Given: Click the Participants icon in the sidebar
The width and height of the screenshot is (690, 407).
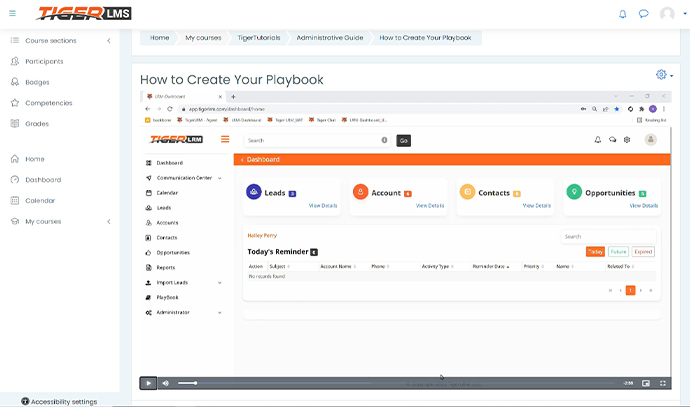Looking at the screenshot, I should pos(15,61).
